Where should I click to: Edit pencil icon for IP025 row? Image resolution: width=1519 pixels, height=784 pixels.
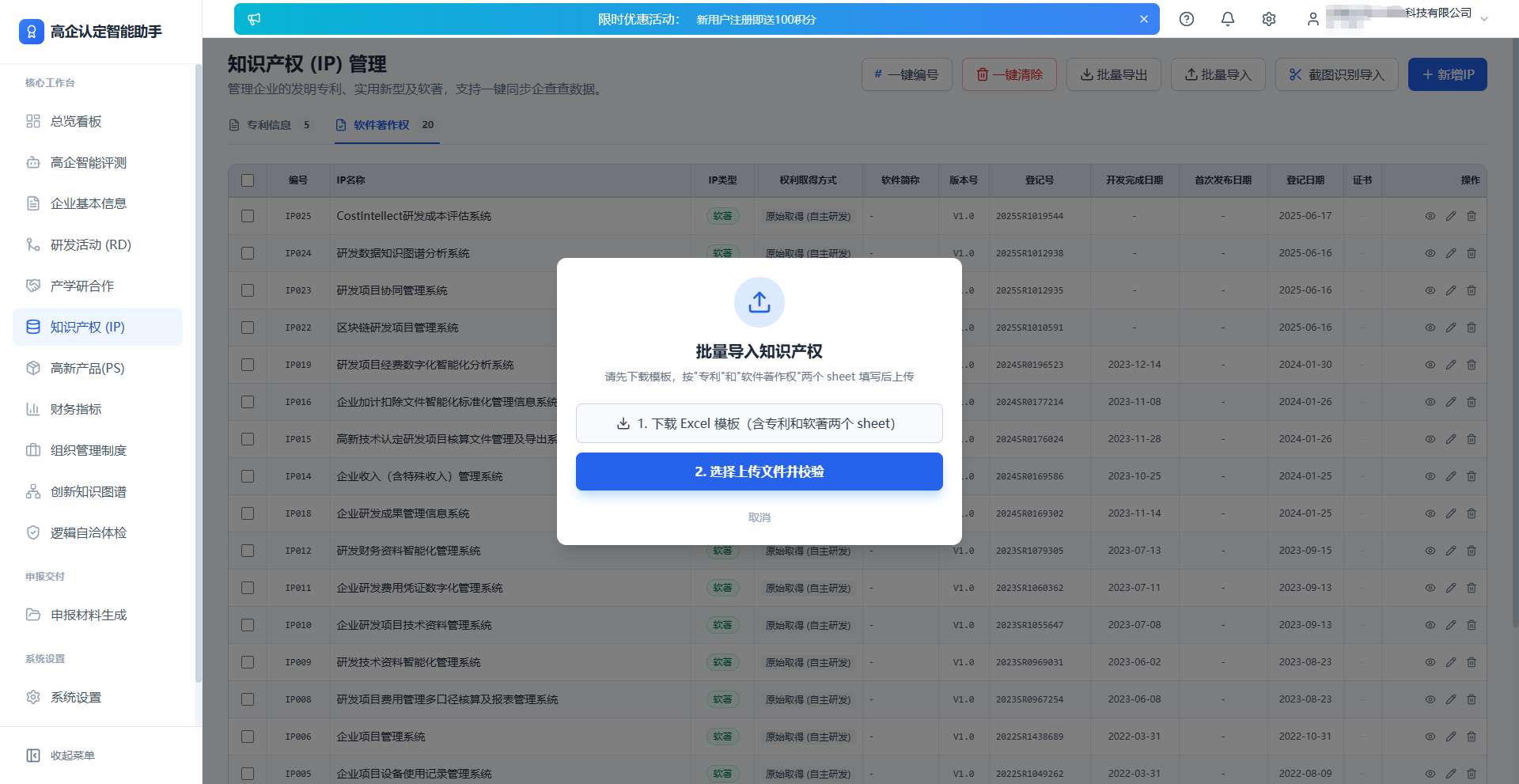[x=1451, y=216]
